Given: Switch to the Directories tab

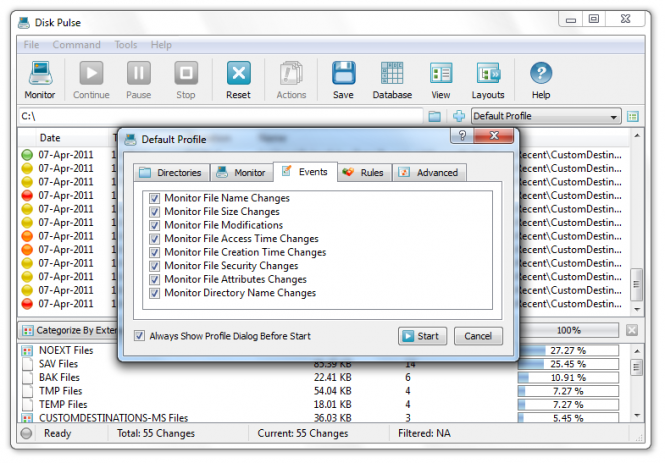Looking at the screenshot, I should tap(172, 173).
